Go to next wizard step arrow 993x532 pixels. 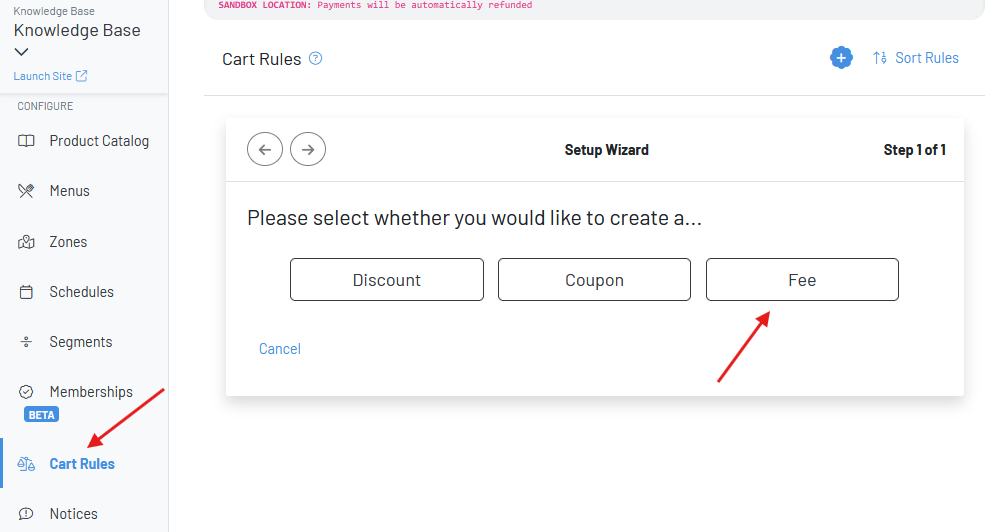pos(308,150)
